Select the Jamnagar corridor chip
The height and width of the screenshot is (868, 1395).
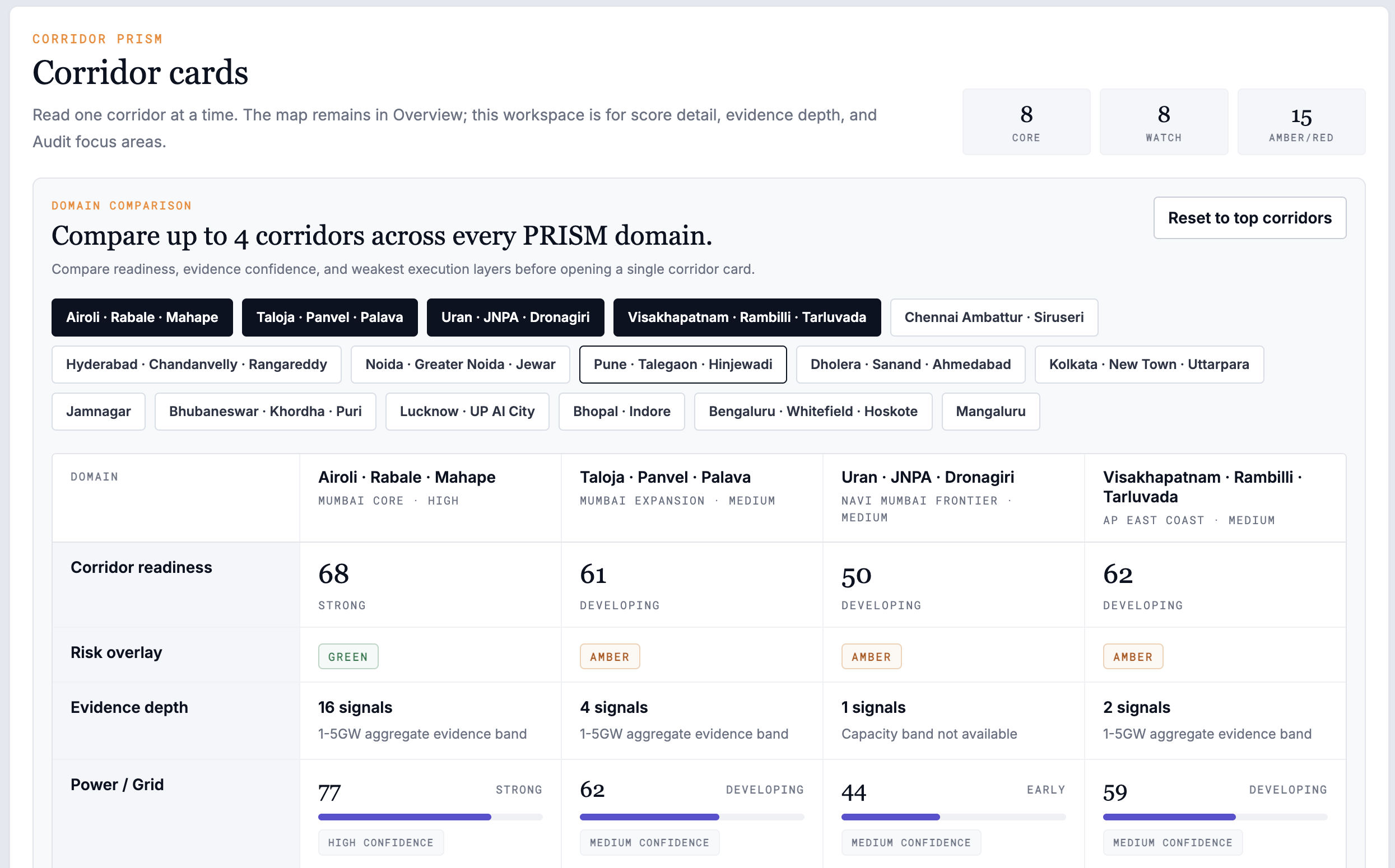tap(98, 412)
